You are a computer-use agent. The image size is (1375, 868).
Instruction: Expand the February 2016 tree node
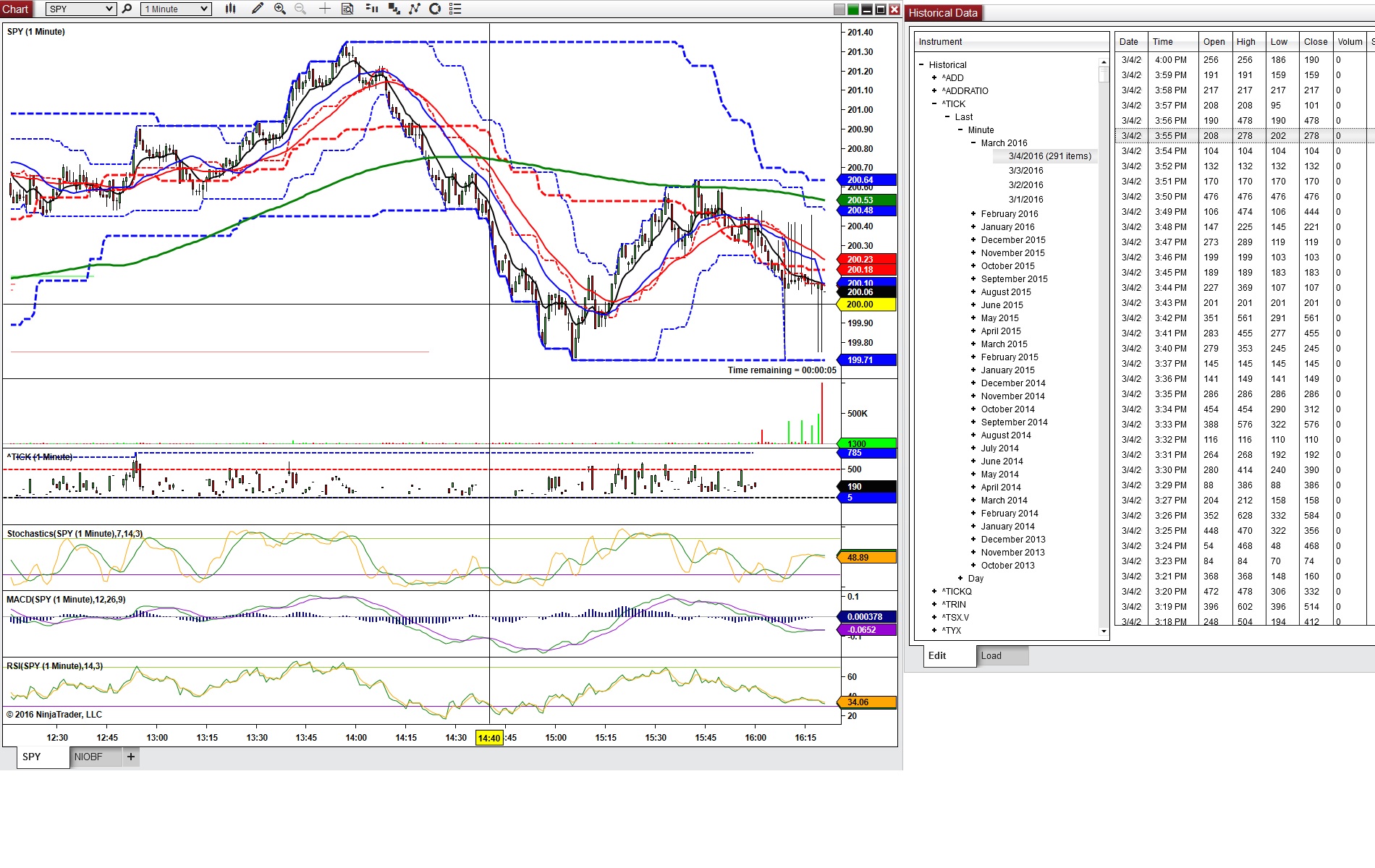[973, 213]
